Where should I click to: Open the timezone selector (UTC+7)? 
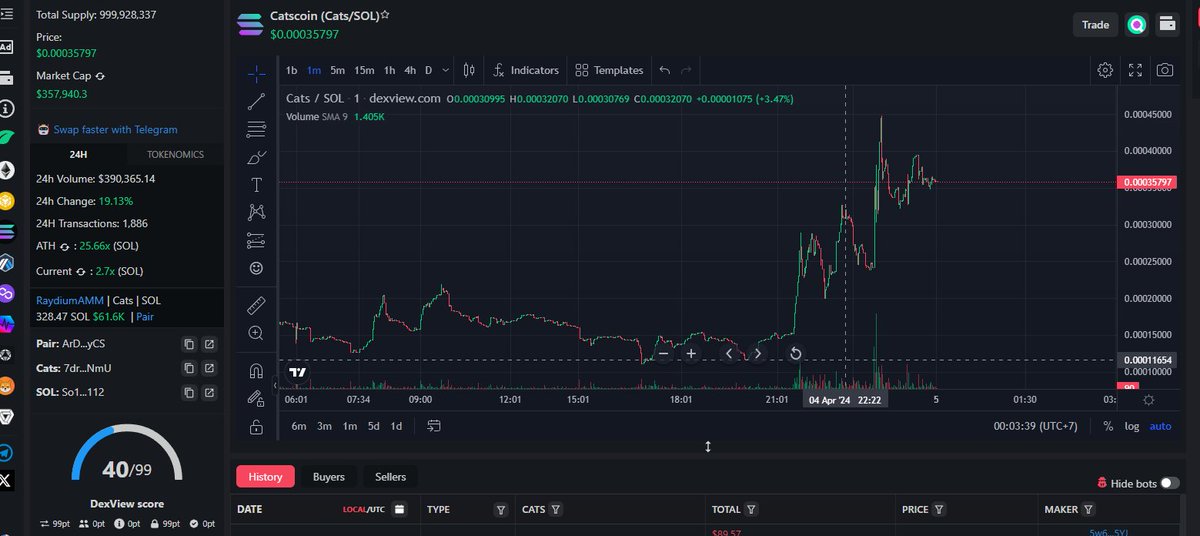coord(1036,426)
